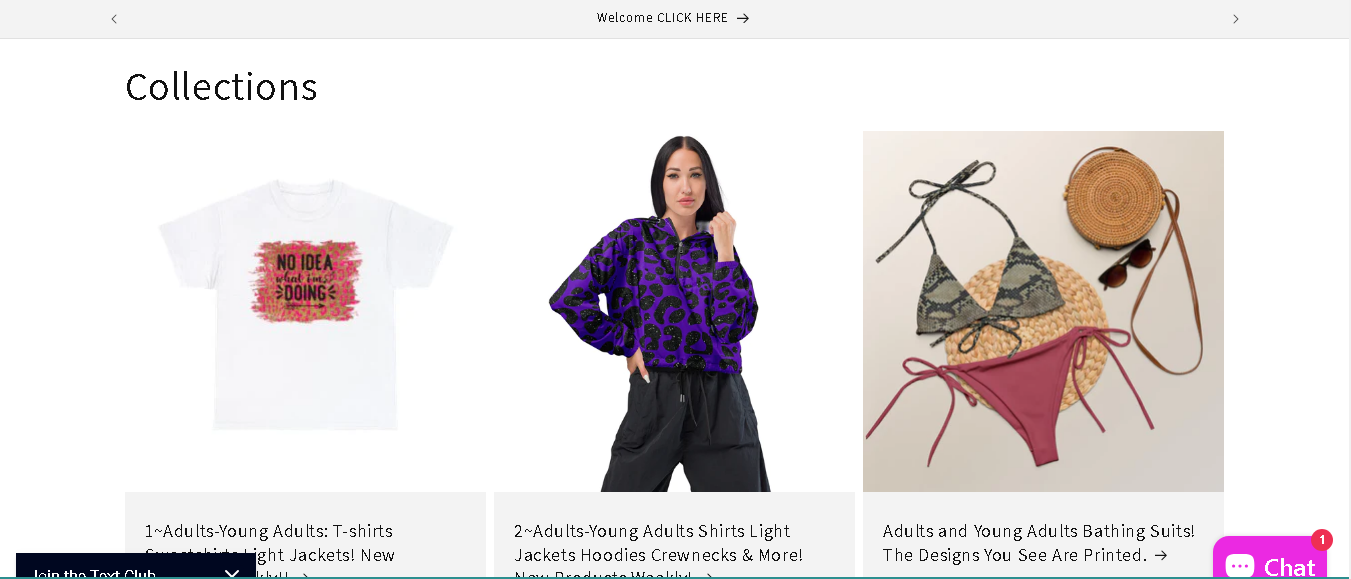Advance to the next announcement with right chevron

tap(1235, 19)
